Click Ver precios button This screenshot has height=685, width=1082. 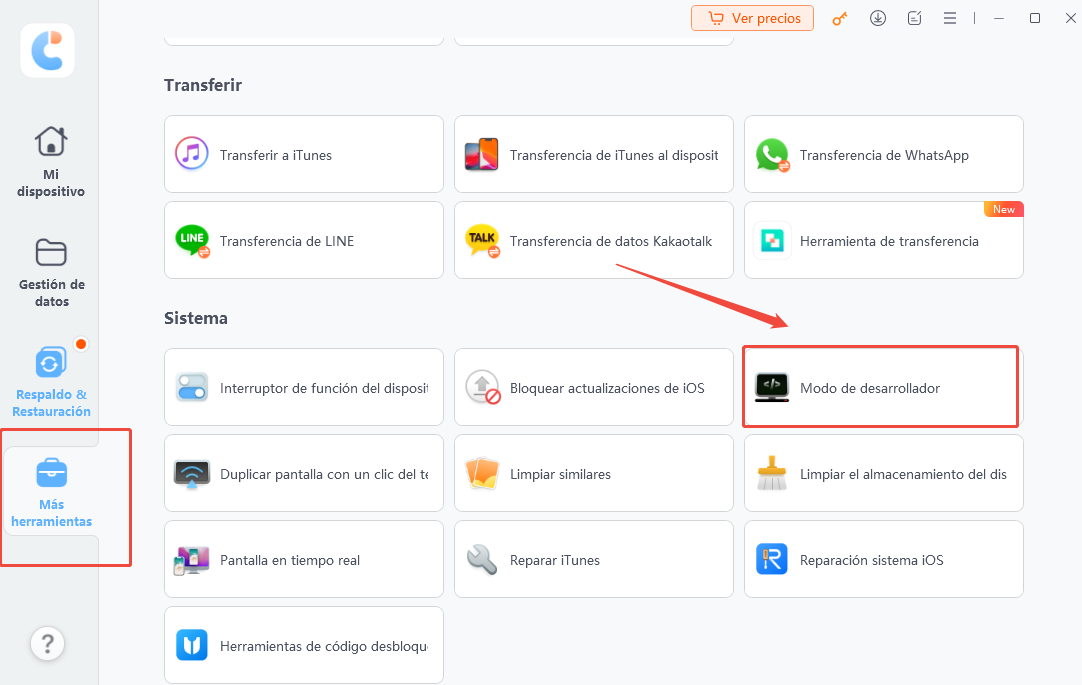[x=752, y=19]
